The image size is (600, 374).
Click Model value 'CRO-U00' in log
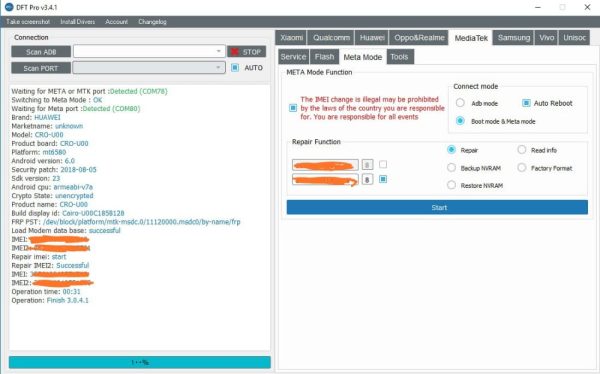pos(49,135)
